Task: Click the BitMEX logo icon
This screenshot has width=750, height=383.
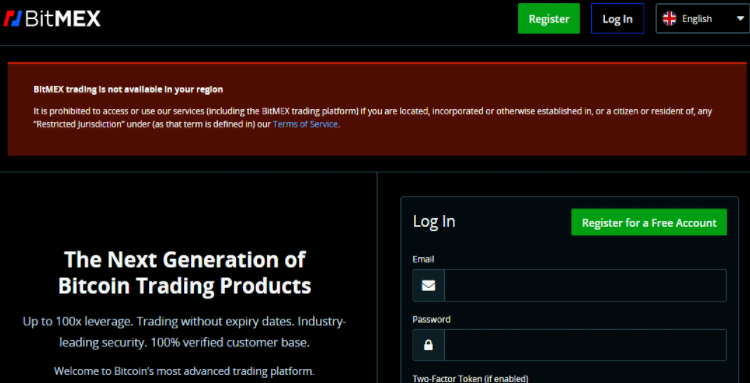Action: 13,19
